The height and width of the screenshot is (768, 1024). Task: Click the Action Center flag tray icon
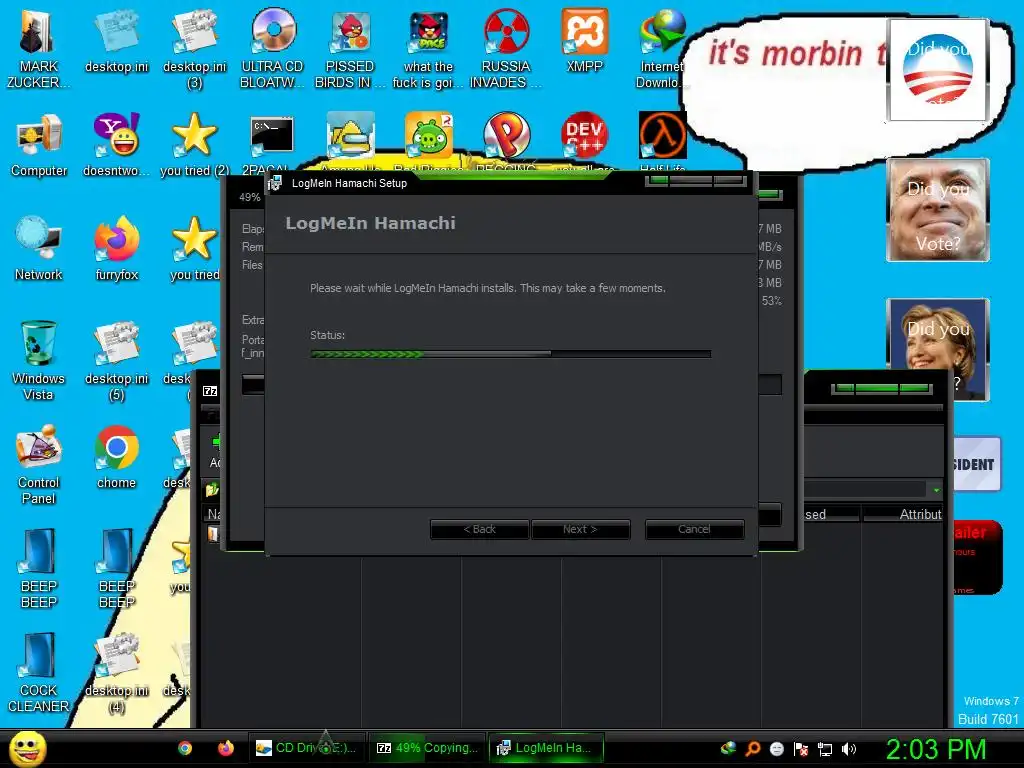click(x=801, y=749)
